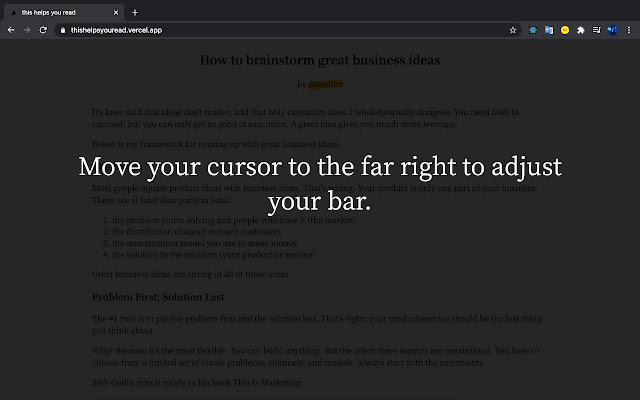Click 'Great business ideas are strong' sentence
This screenshot has height=400, width=640.
tap(191, 274)
